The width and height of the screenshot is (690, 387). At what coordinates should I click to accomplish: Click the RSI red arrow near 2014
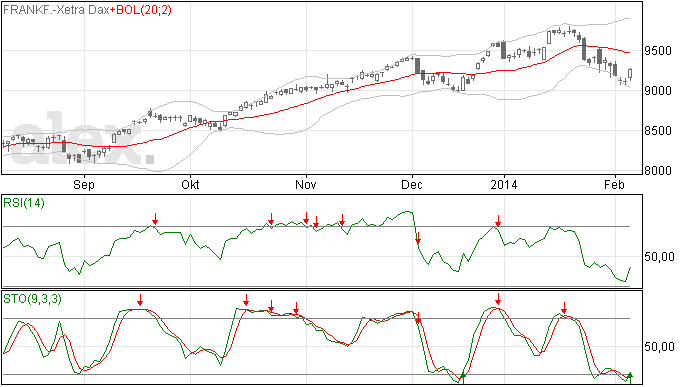(498, 221)
